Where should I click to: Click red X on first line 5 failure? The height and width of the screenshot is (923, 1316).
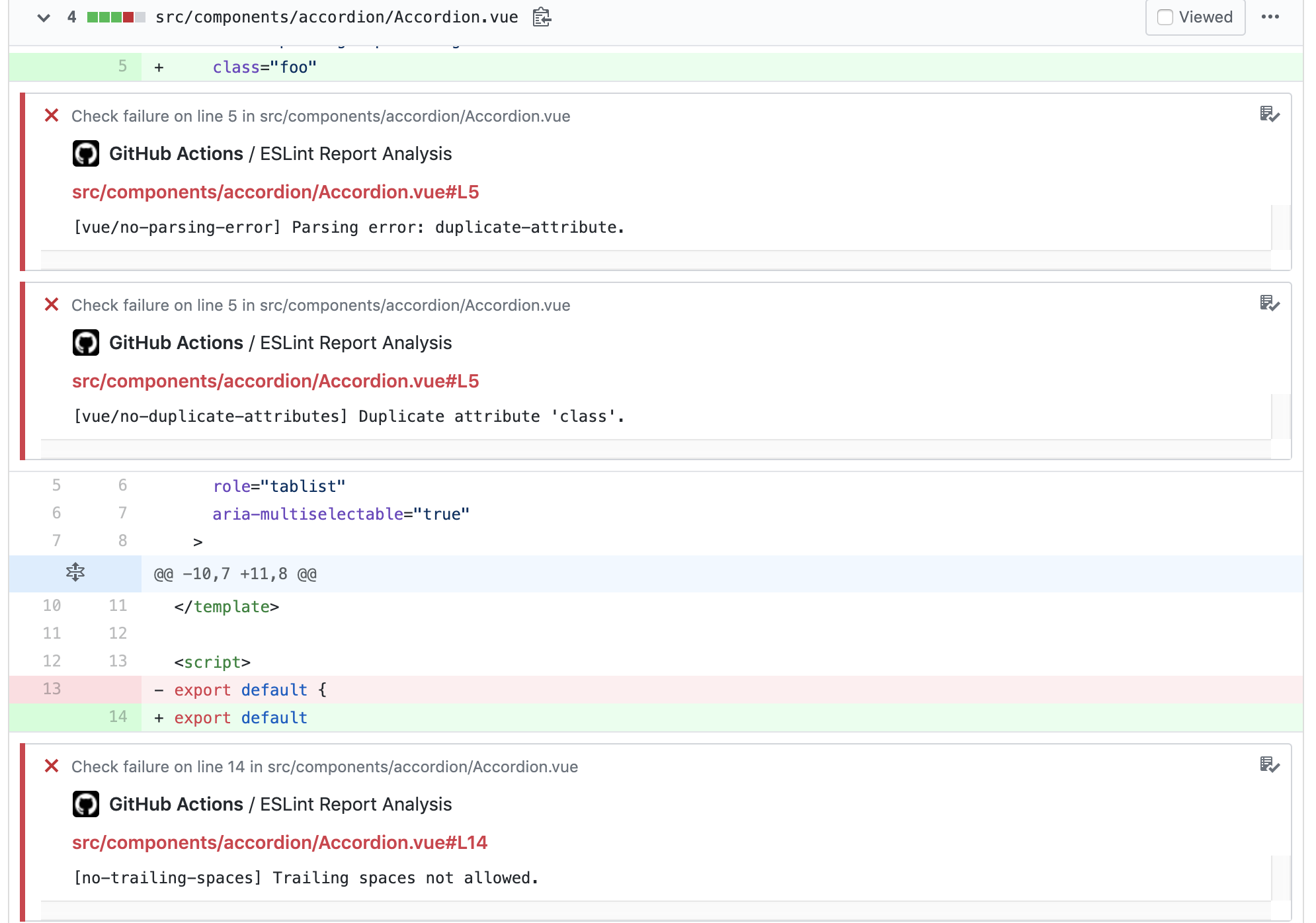point(52,115)
